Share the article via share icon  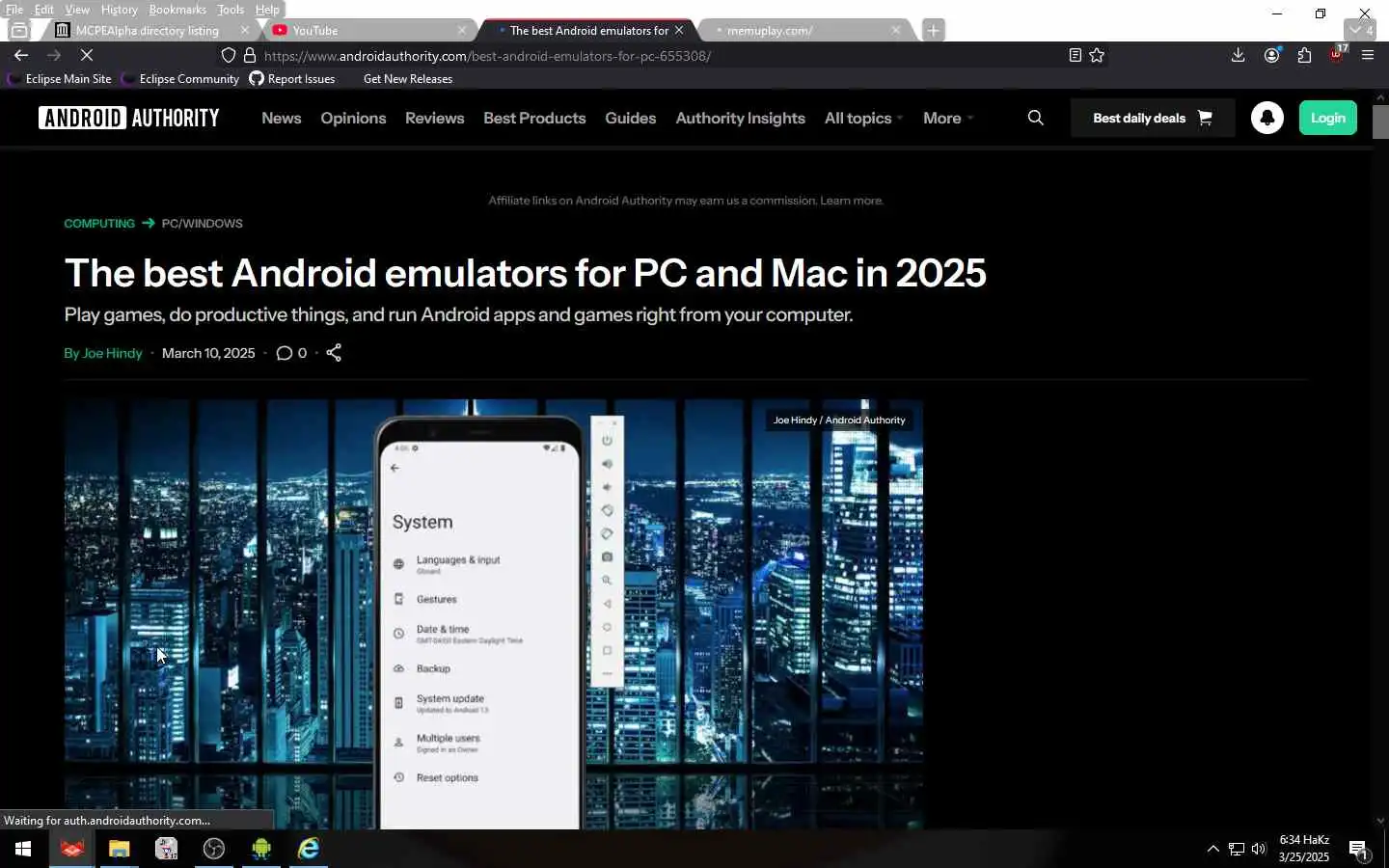(x=334, y=353)
